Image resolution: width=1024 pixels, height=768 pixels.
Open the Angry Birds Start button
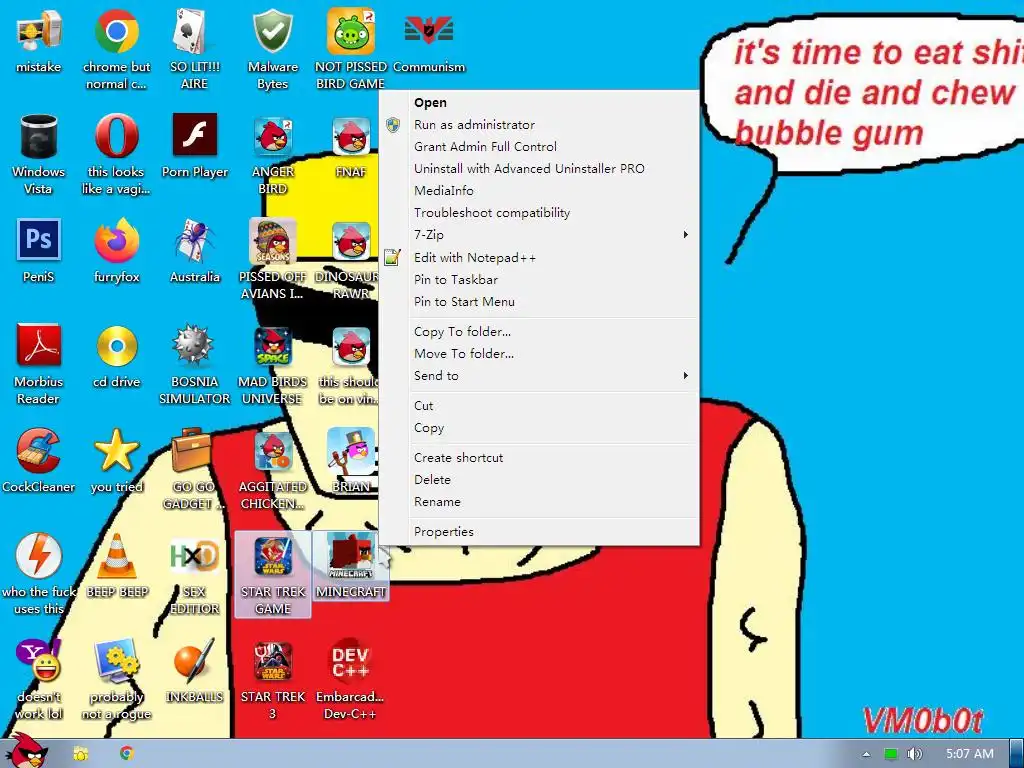27,751
